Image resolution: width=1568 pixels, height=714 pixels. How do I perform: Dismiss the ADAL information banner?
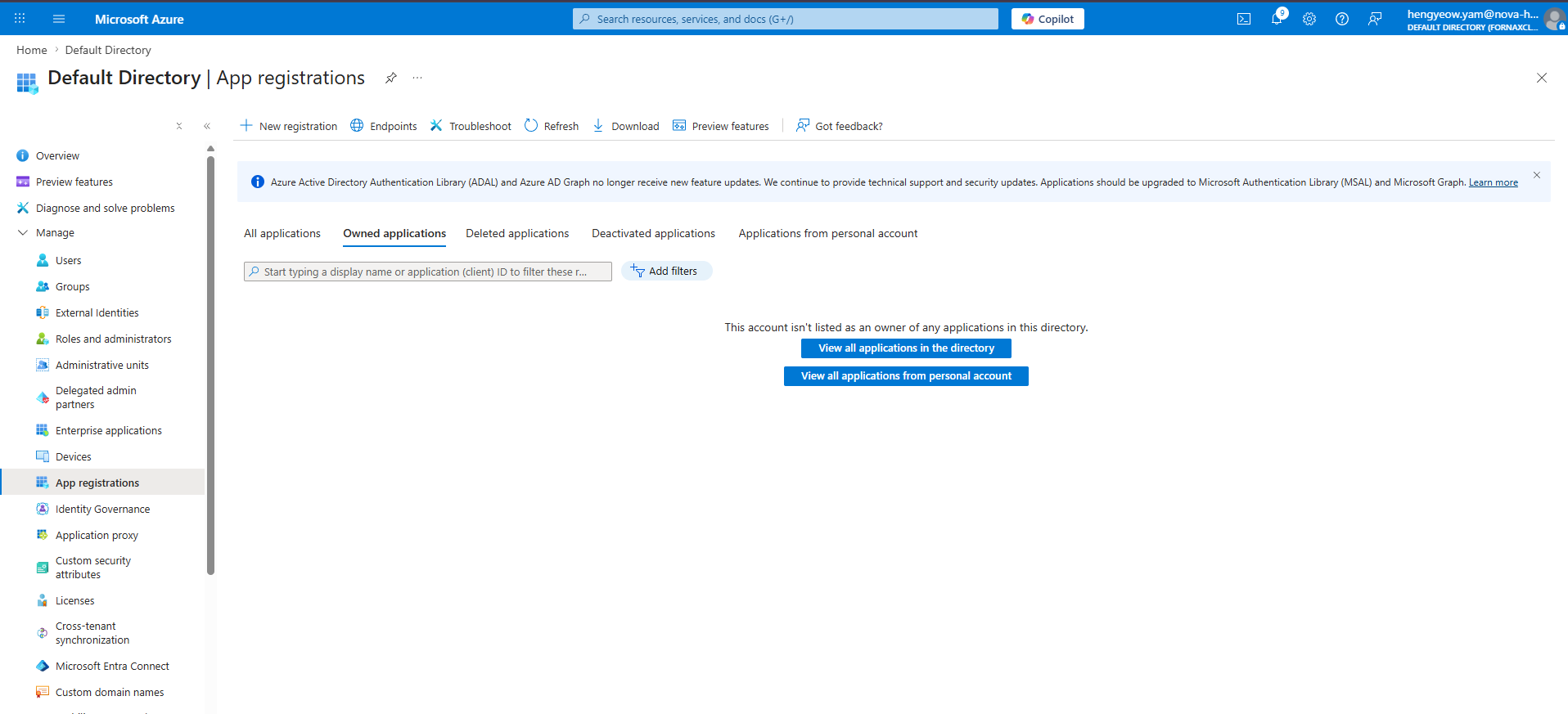click(1537, 175)
